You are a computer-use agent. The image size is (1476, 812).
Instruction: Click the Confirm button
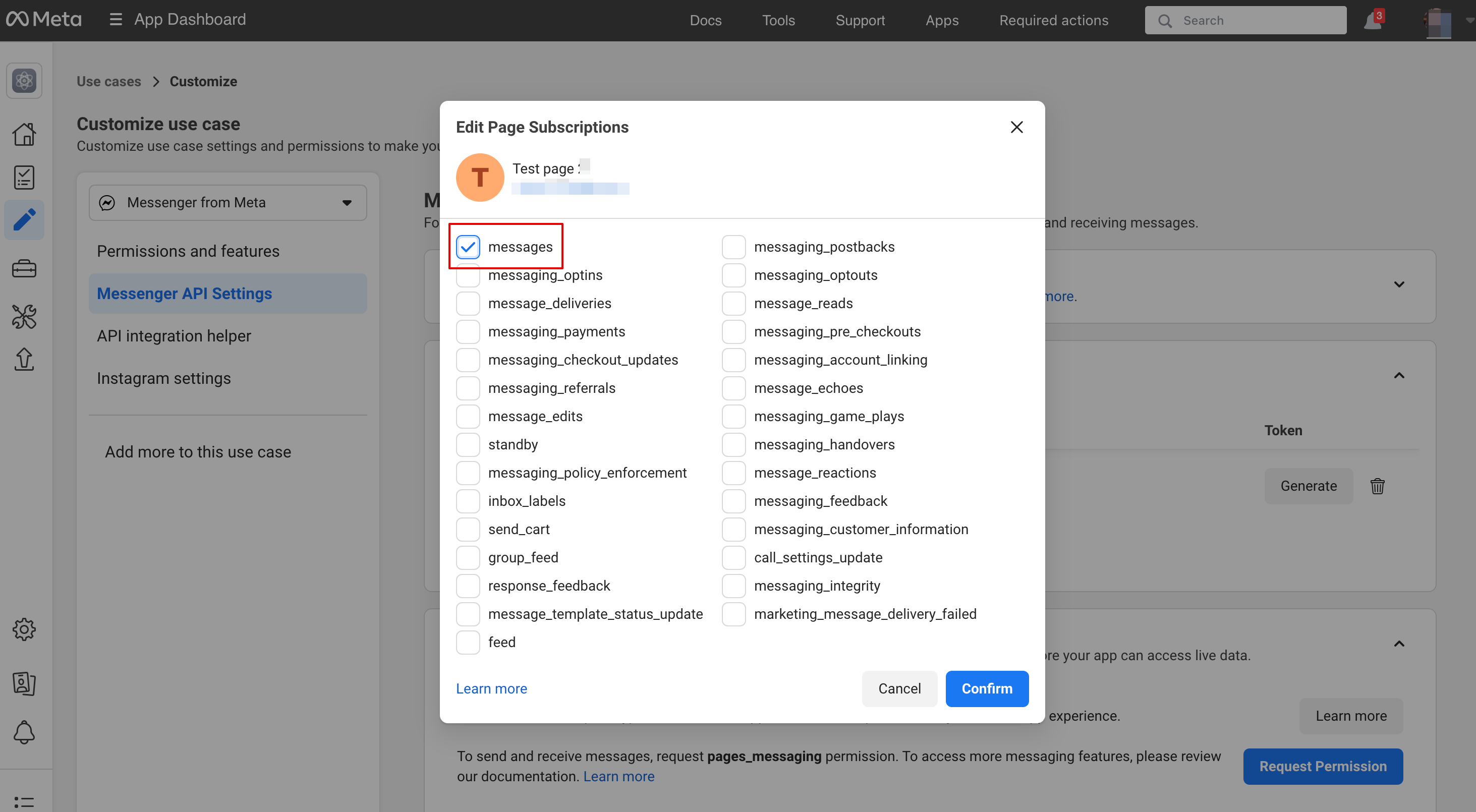[x=986, y=688]
